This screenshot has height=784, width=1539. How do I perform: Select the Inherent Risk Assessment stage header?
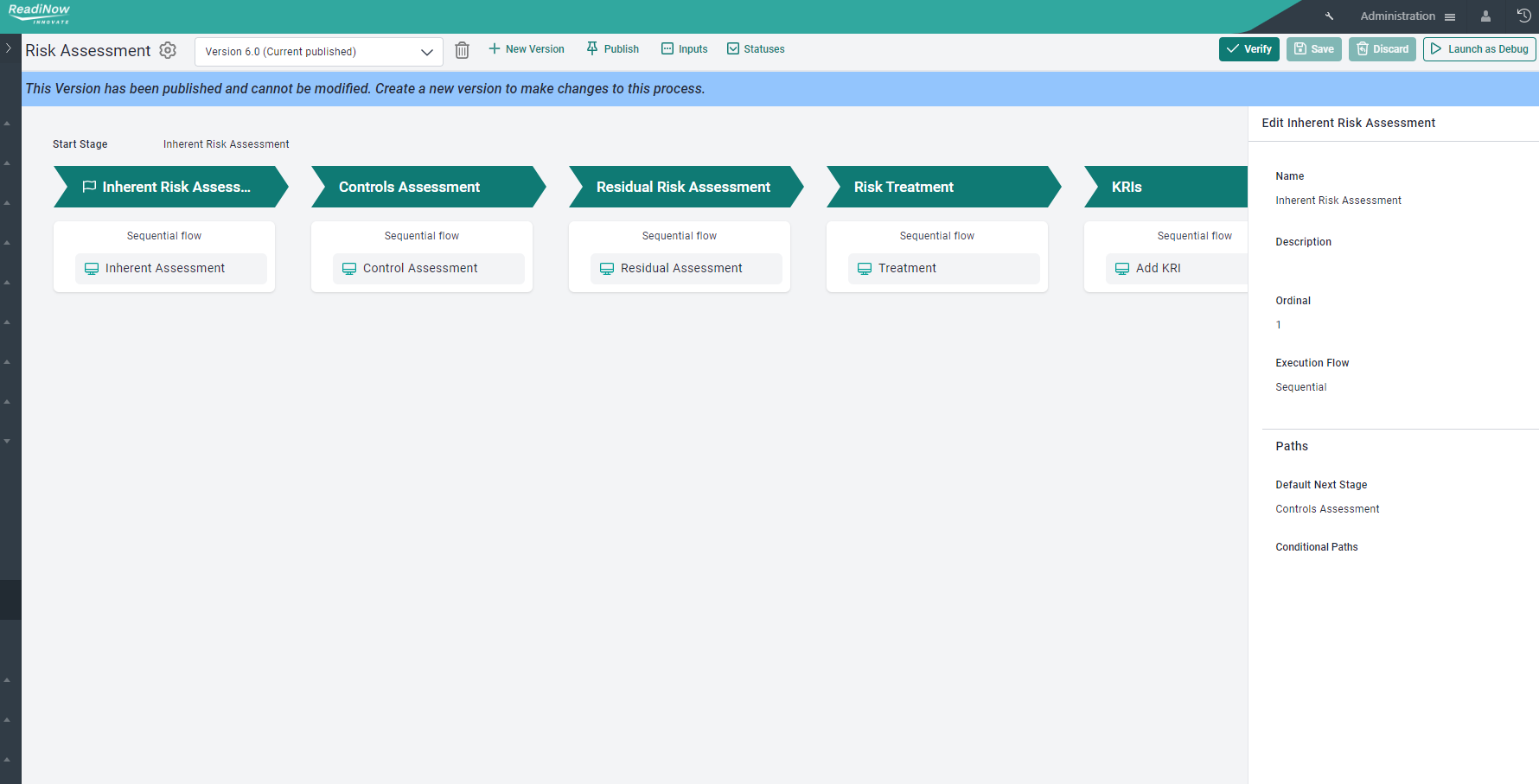click(171, 187)
